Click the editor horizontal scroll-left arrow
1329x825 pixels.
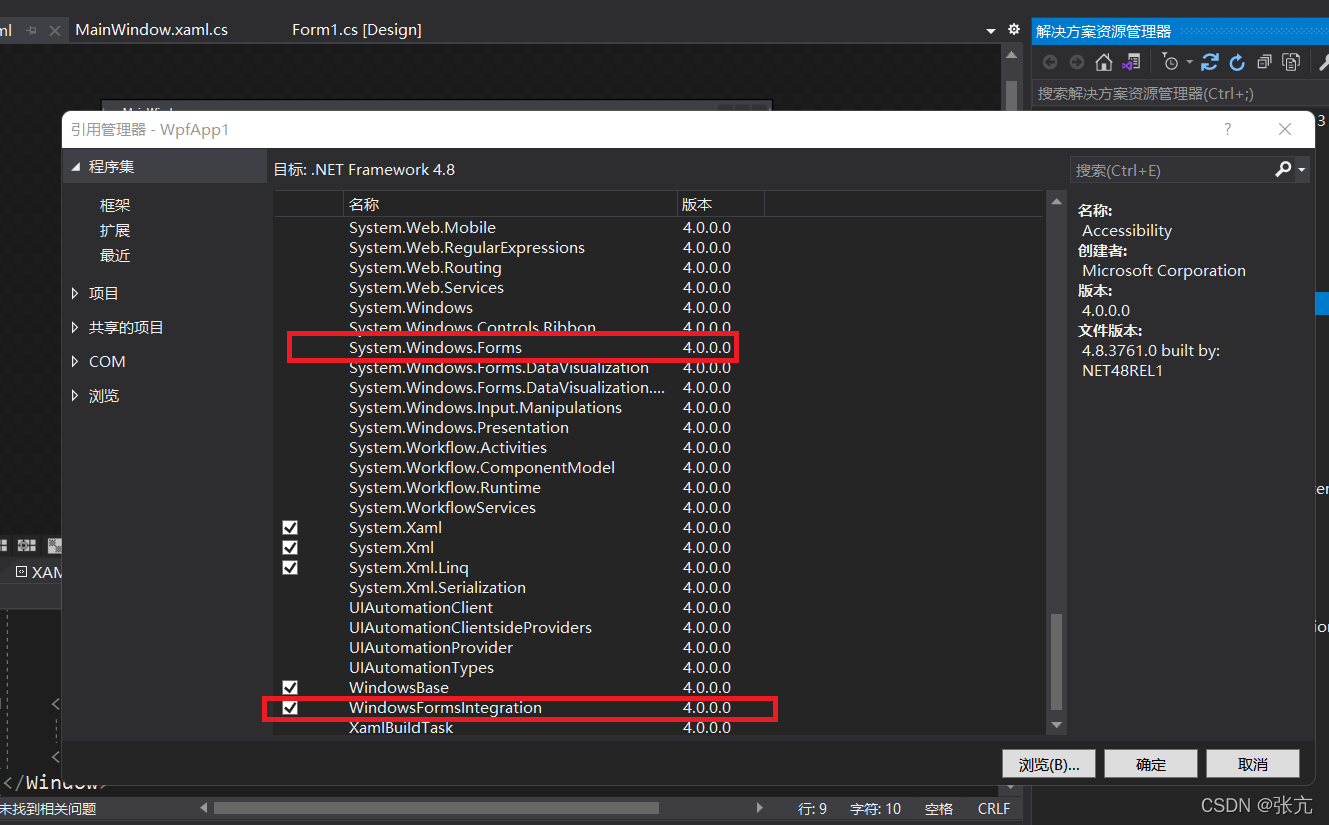[204, 807]
